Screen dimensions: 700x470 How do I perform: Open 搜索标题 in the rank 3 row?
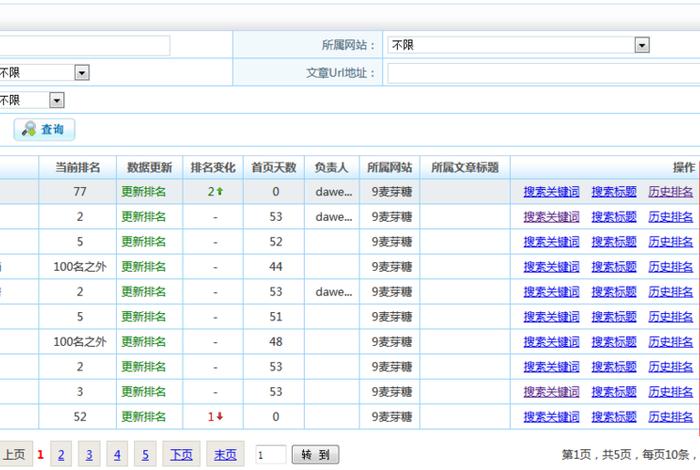[x=614, y=392]
